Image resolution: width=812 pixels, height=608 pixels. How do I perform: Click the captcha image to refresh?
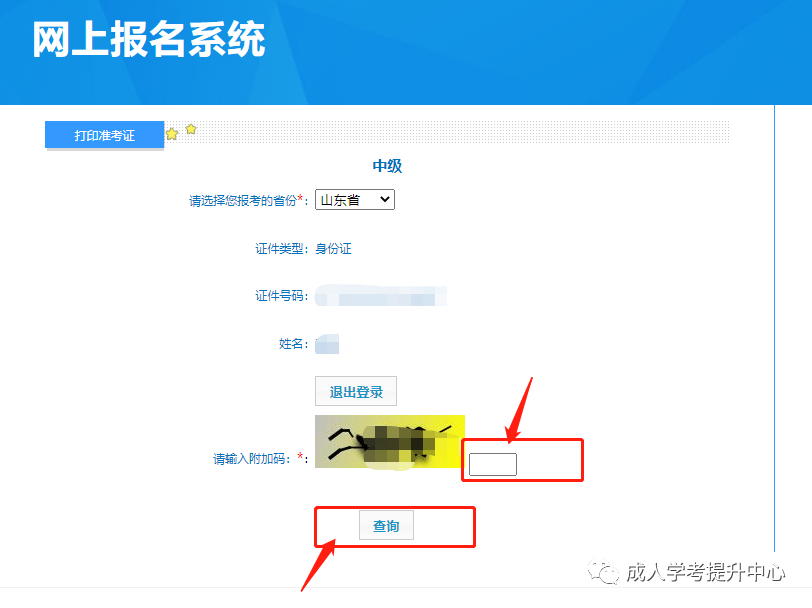pyautogui.click(x=390, y=442)
